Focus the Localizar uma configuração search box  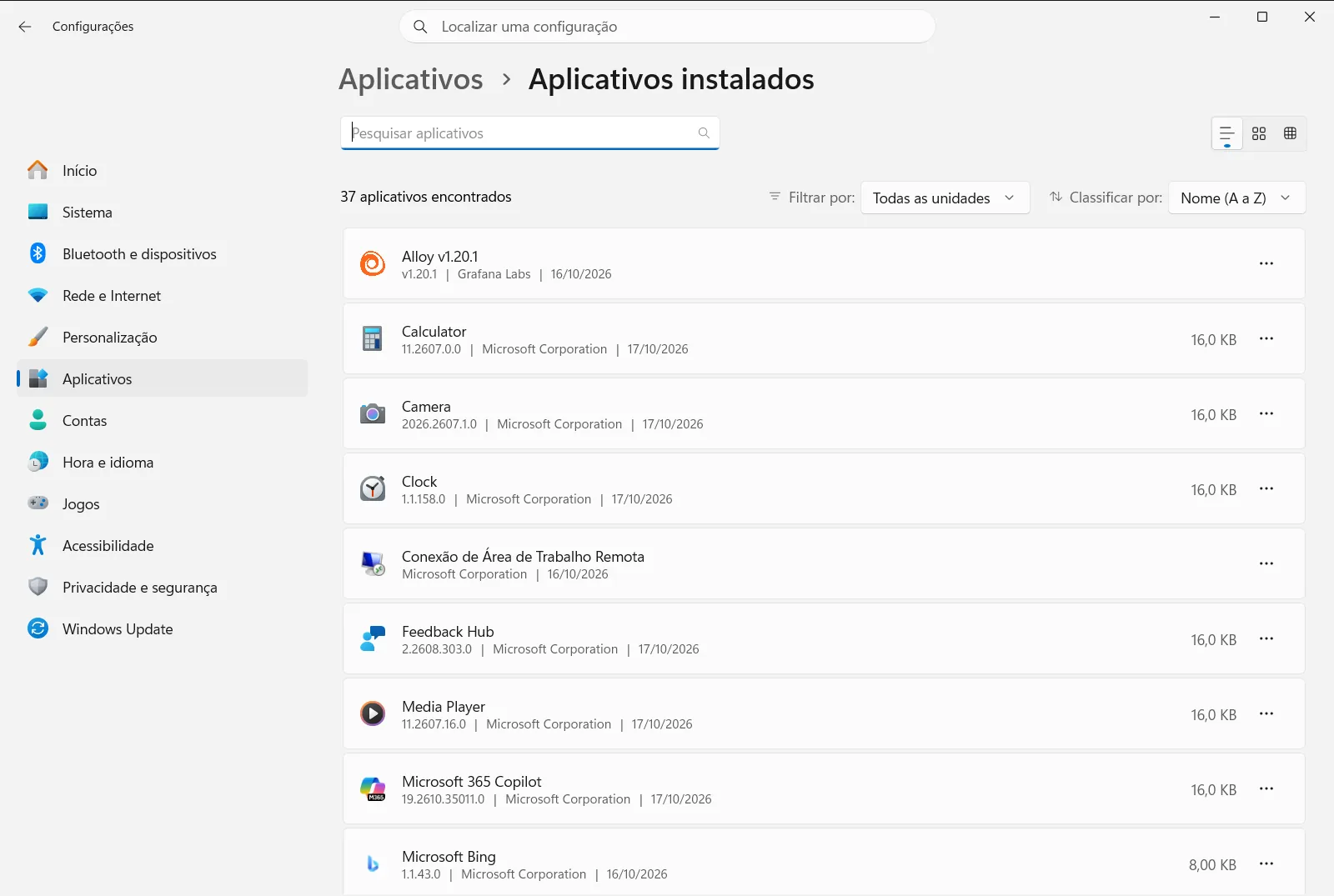pos(667,27)
